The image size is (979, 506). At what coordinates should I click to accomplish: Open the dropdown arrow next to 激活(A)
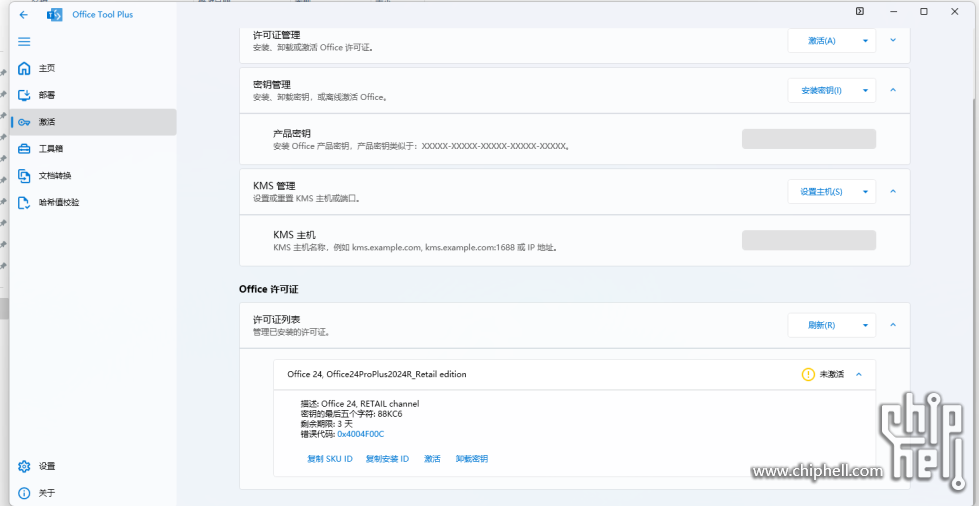coord(865,41)
